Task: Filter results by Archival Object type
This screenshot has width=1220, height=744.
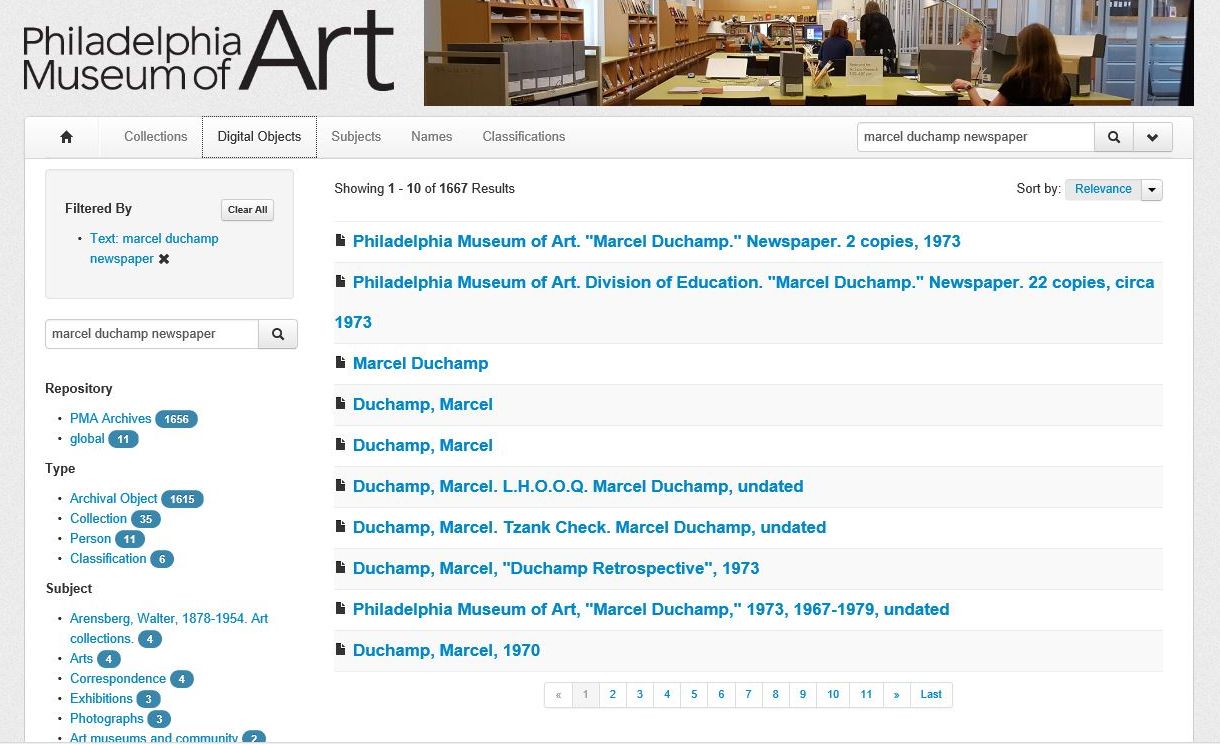Action: 114,499
